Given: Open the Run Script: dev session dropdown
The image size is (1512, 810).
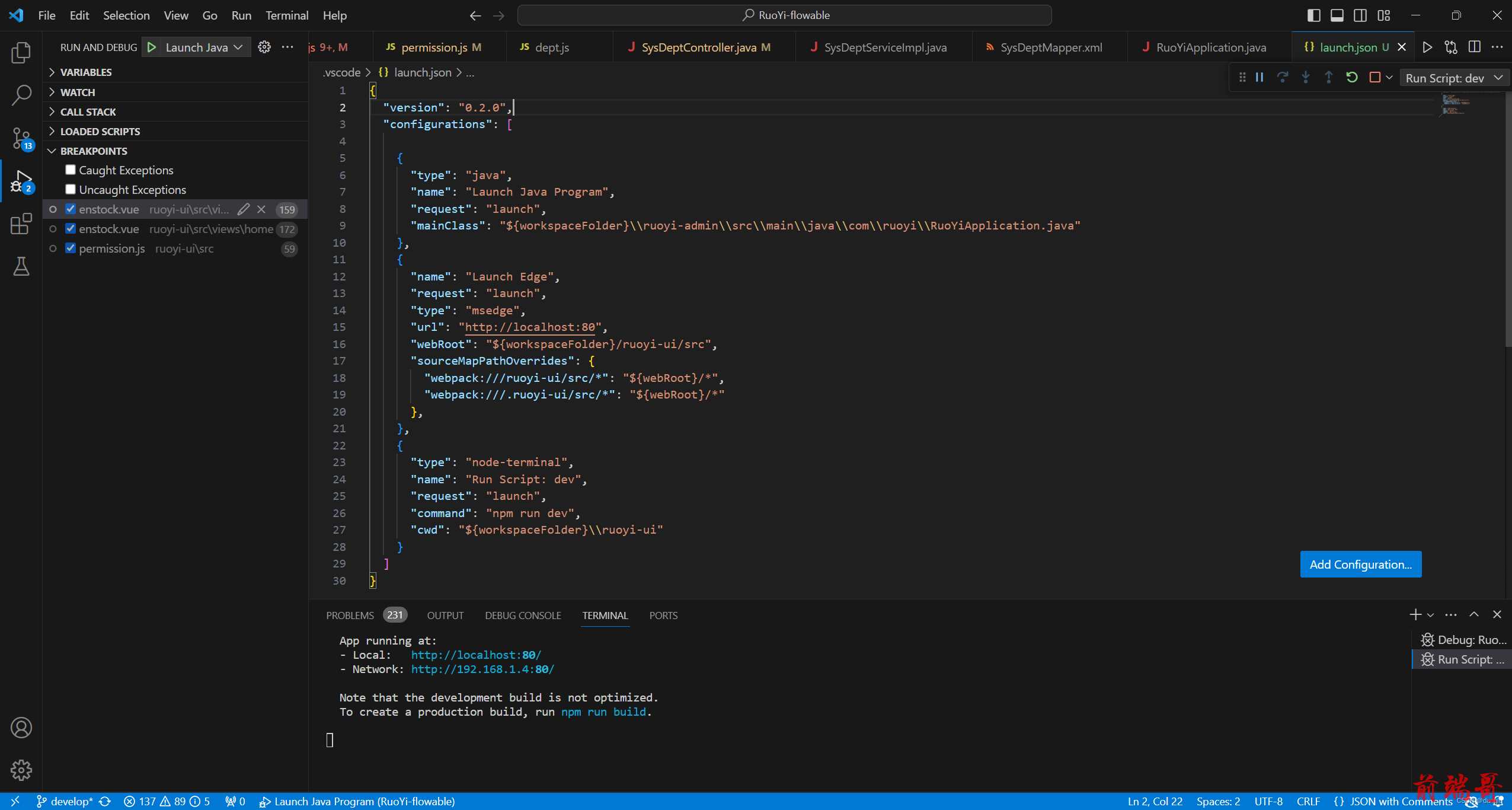Looking at the screenshot, I should pyautogui.click(x=1453, y=78).
